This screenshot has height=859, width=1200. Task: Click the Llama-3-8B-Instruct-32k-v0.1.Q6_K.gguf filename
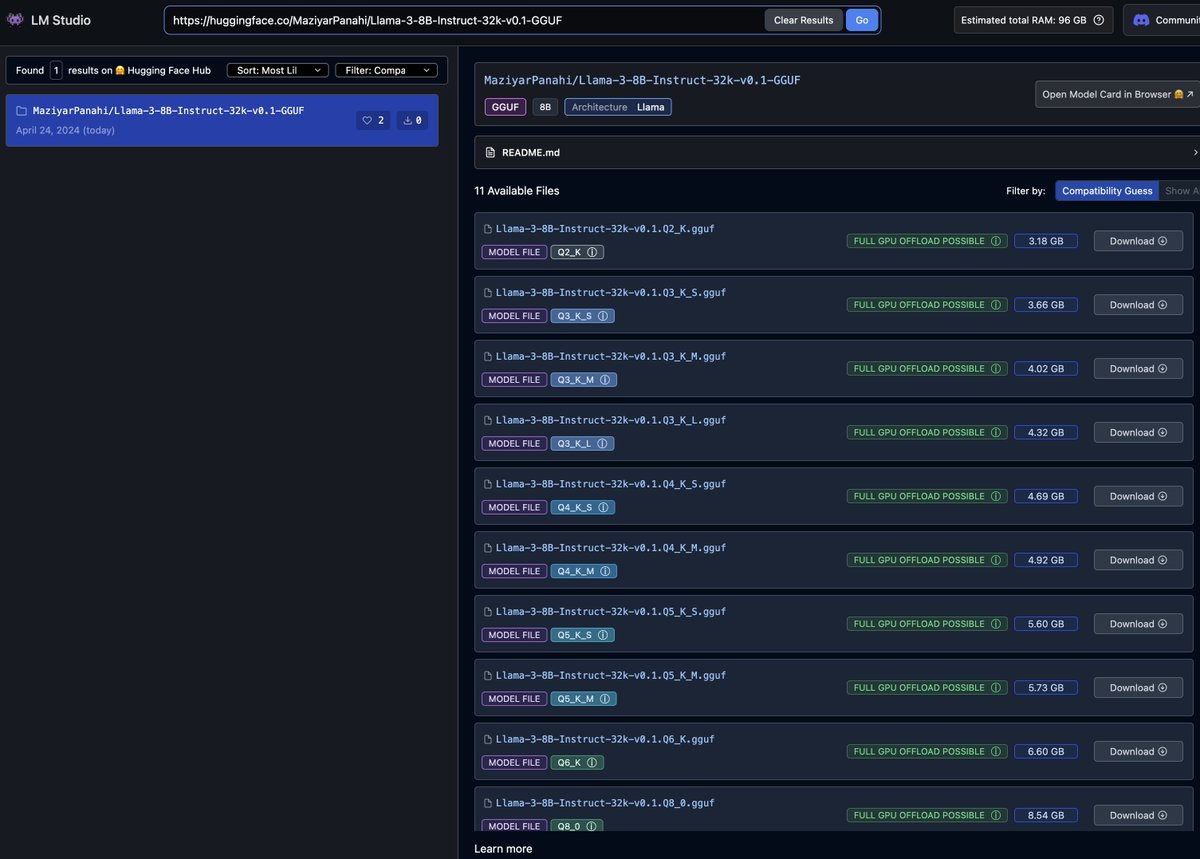[605, 739]
